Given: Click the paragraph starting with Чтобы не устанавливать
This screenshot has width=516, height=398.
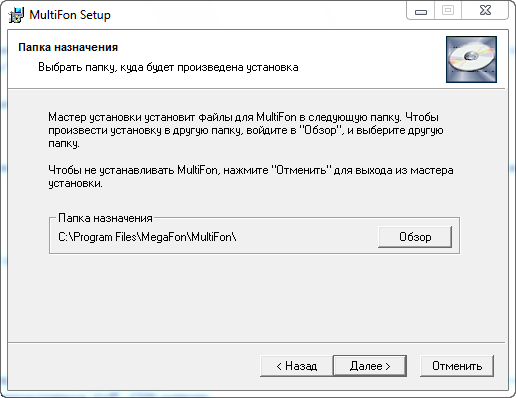Looking at the screenshot, I should pos(251,177).
